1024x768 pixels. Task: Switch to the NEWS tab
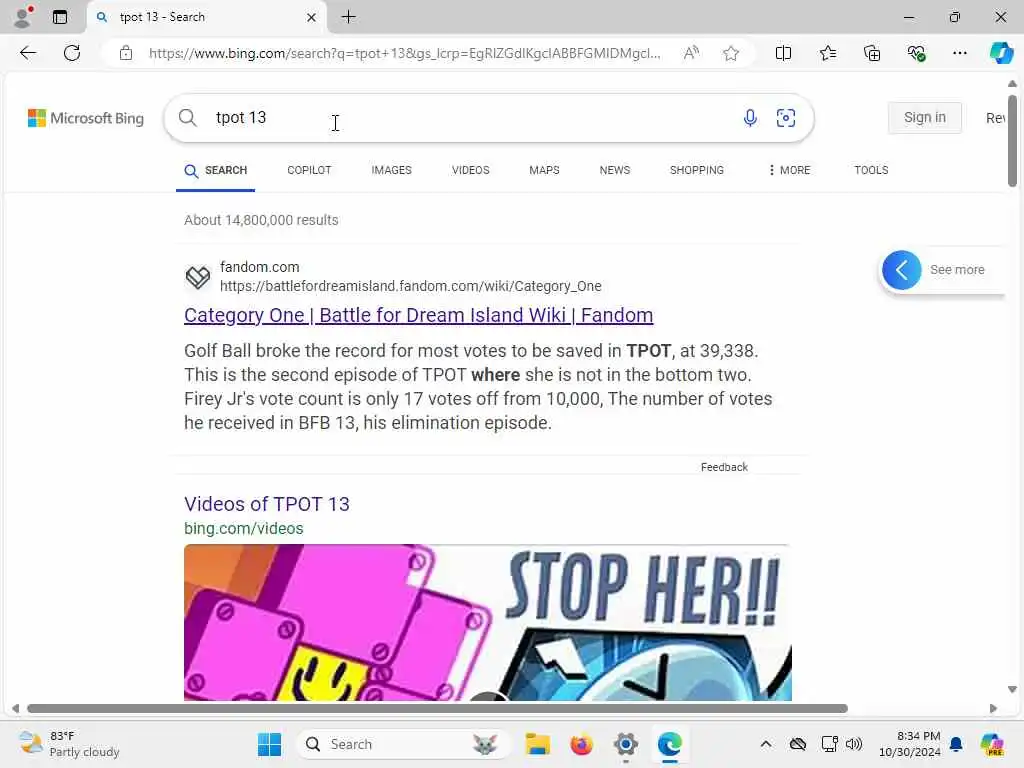click(615, 170)
